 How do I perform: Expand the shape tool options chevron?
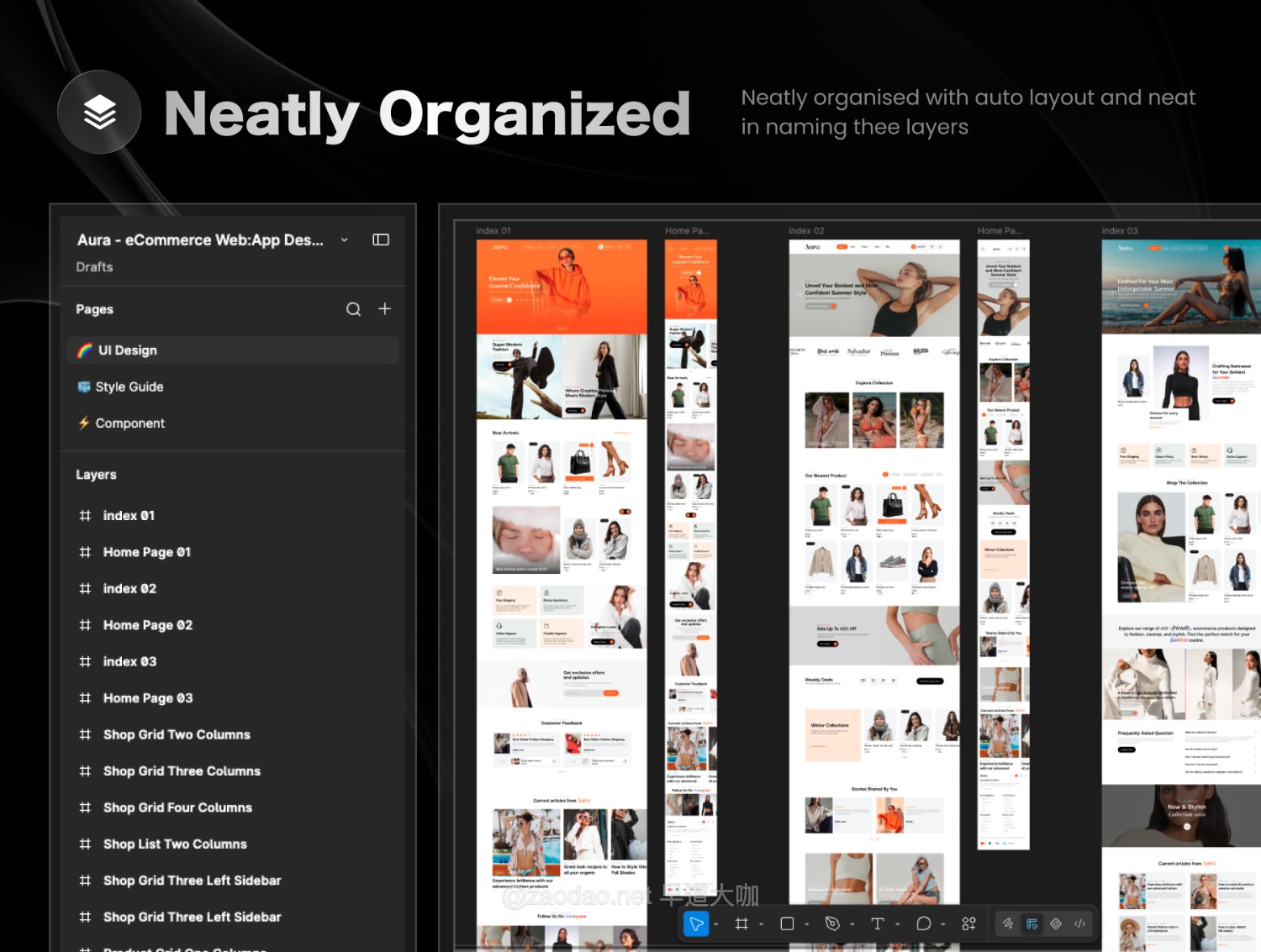point(807,924)
